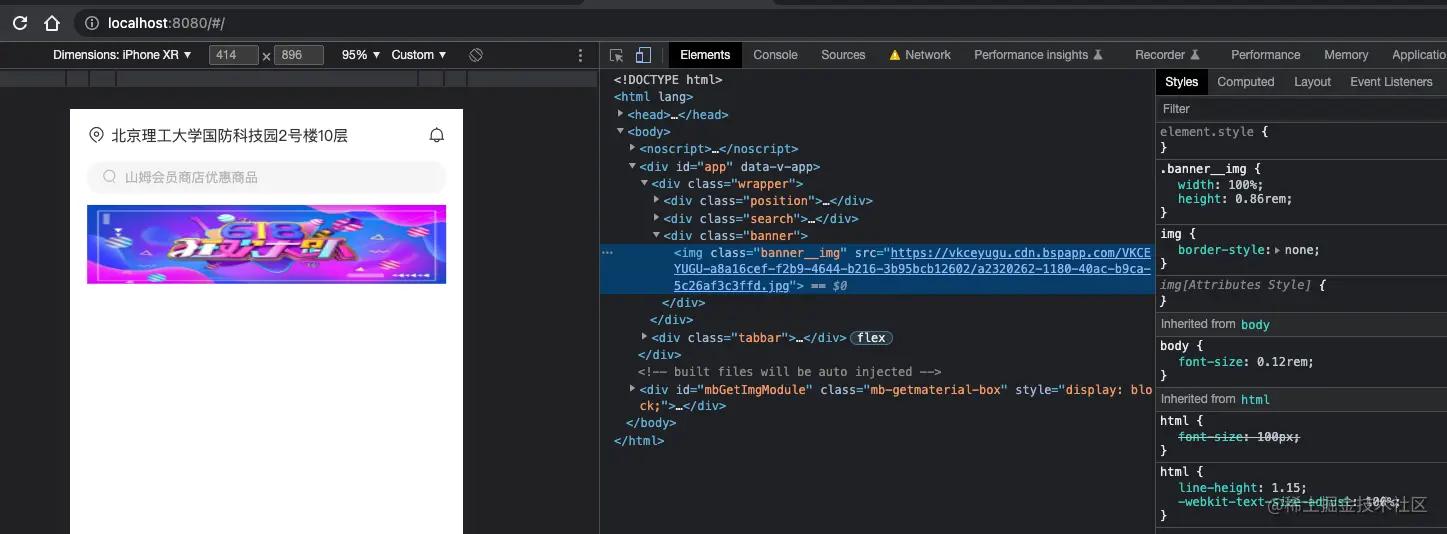Open the Performance insights tab
Screen dimensions: 1447x534
click(1038, 55)
